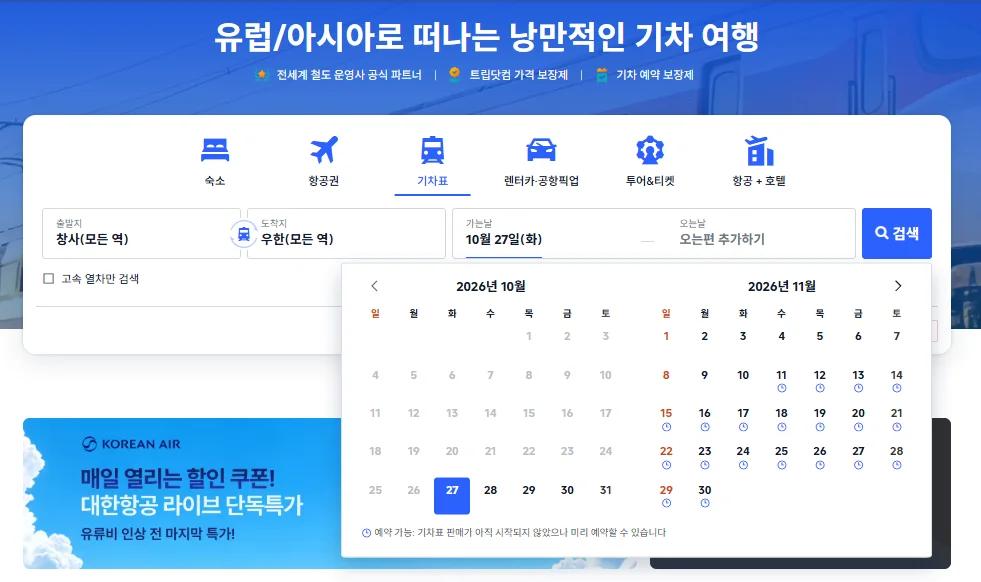
Task: Click the clock icon in pre-order legend
Action: [x=367, y=533]
